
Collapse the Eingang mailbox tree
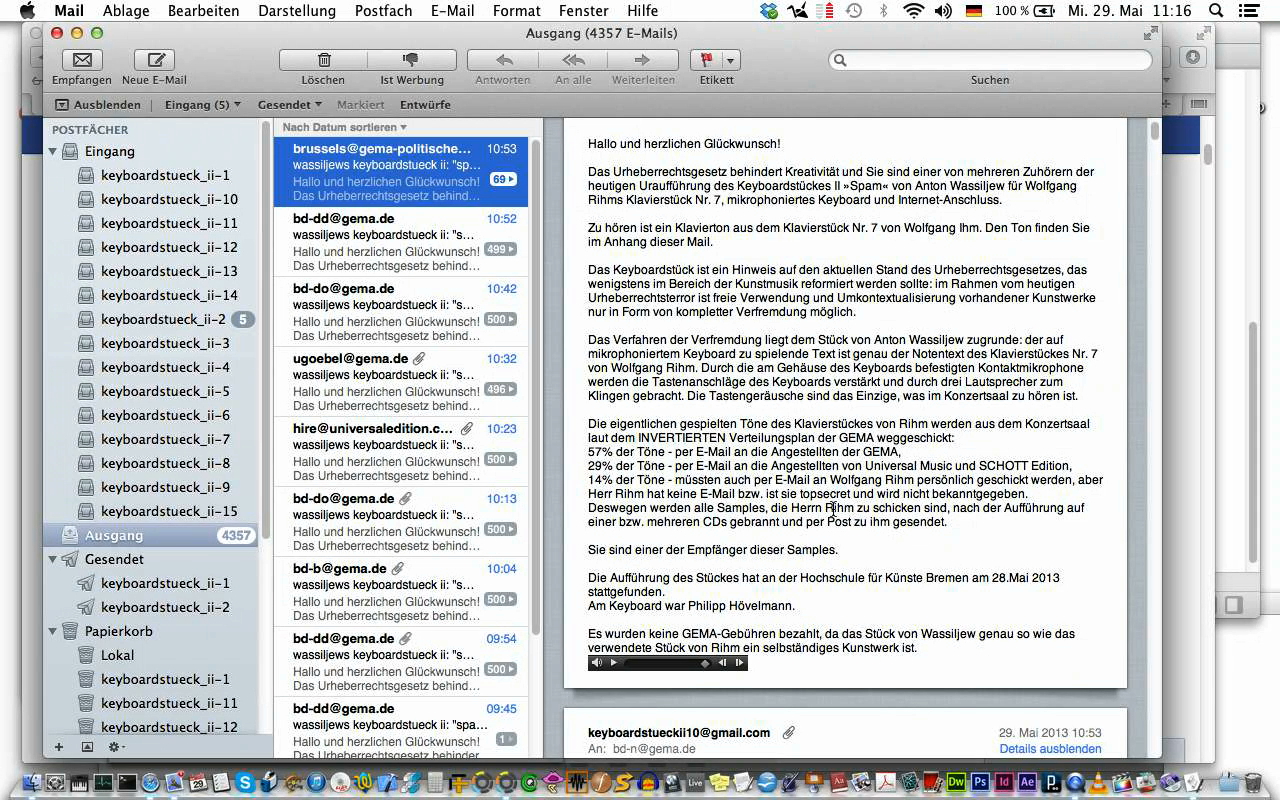click(53, 151)
